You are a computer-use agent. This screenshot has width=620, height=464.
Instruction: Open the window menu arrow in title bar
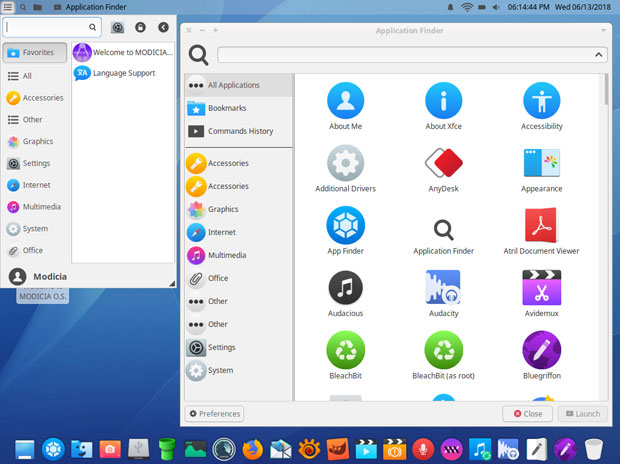(603, 30)
